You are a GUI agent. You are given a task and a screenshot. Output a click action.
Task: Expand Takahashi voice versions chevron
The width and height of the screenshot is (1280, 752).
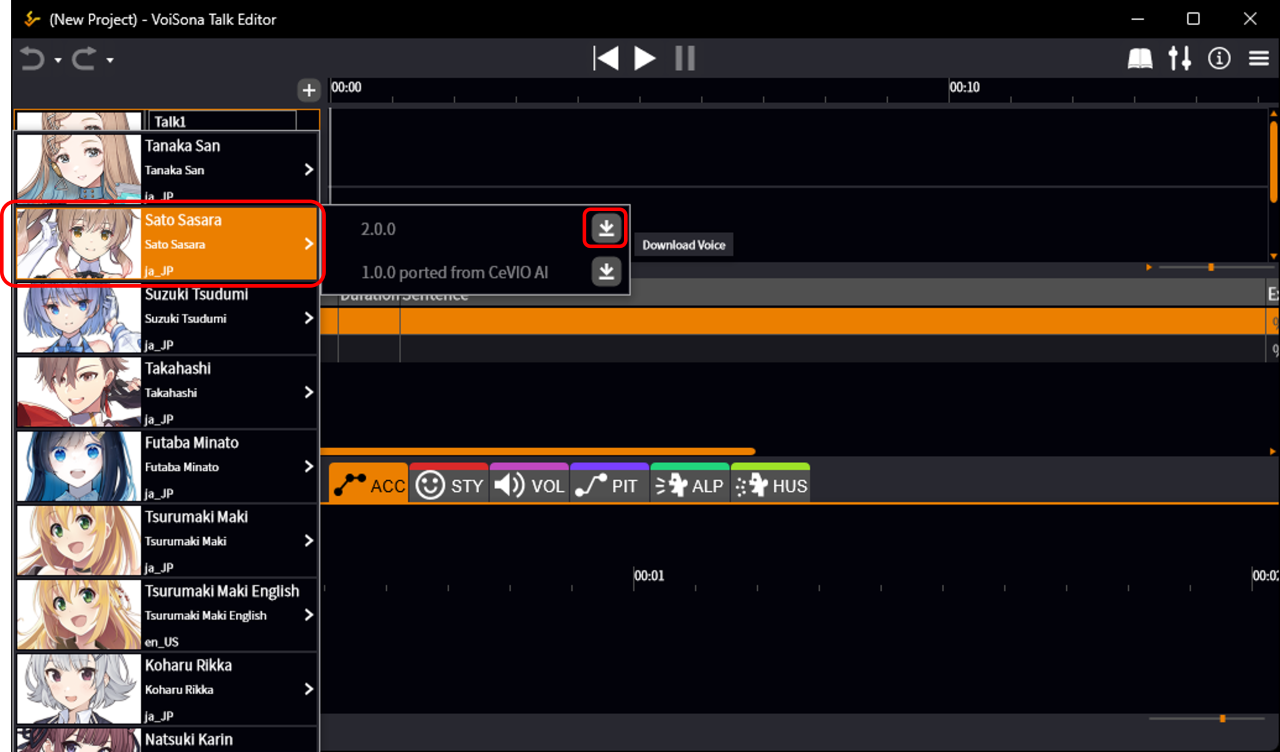point(309,392)
